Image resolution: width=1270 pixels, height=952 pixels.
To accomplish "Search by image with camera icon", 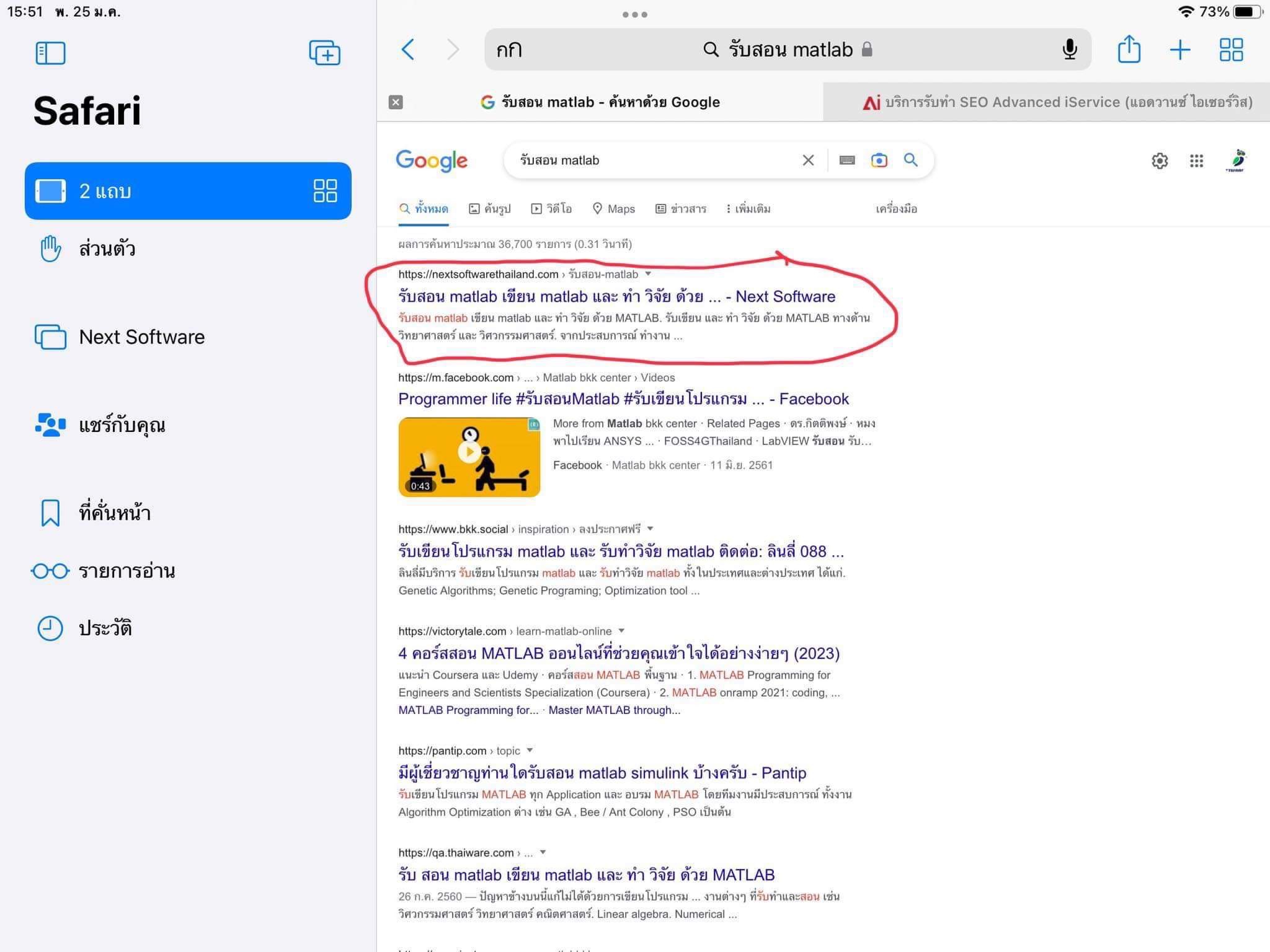I will click(x=879, y=161).
